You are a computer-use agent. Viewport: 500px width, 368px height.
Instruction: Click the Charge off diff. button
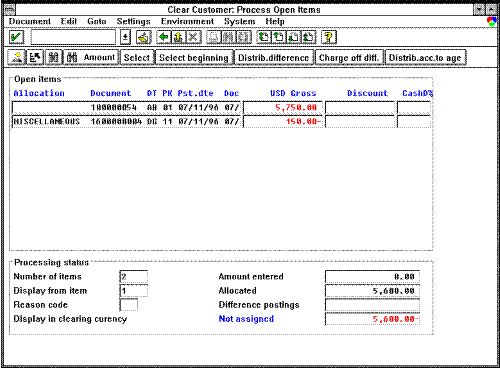(x=349, y=57)
